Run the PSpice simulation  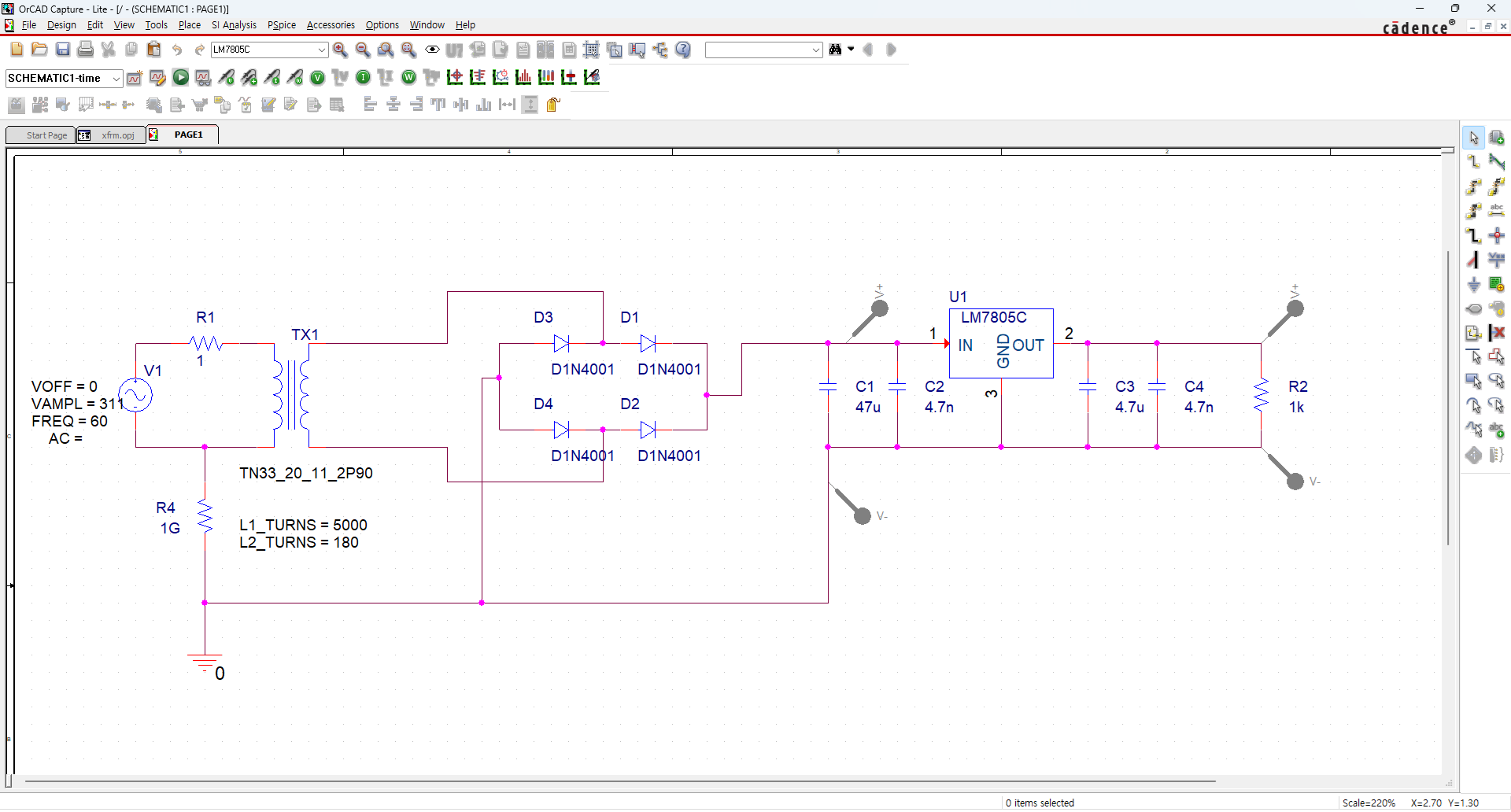coord(180,77)
